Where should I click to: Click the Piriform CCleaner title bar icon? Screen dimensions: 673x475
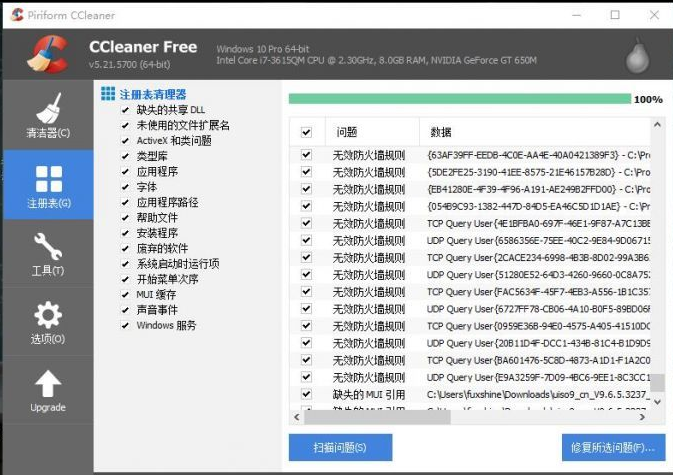(x=17, y=15)
